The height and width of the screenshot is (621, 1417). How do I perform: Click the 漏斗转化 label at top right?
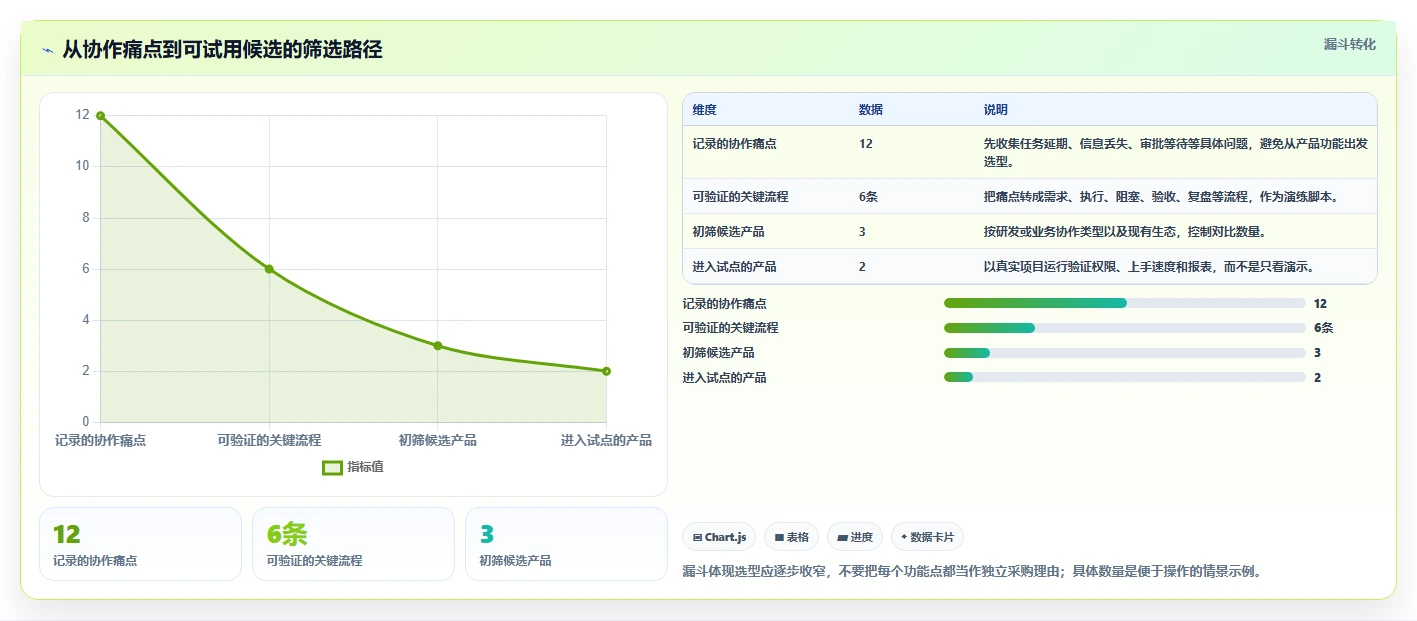(1349, 45)
